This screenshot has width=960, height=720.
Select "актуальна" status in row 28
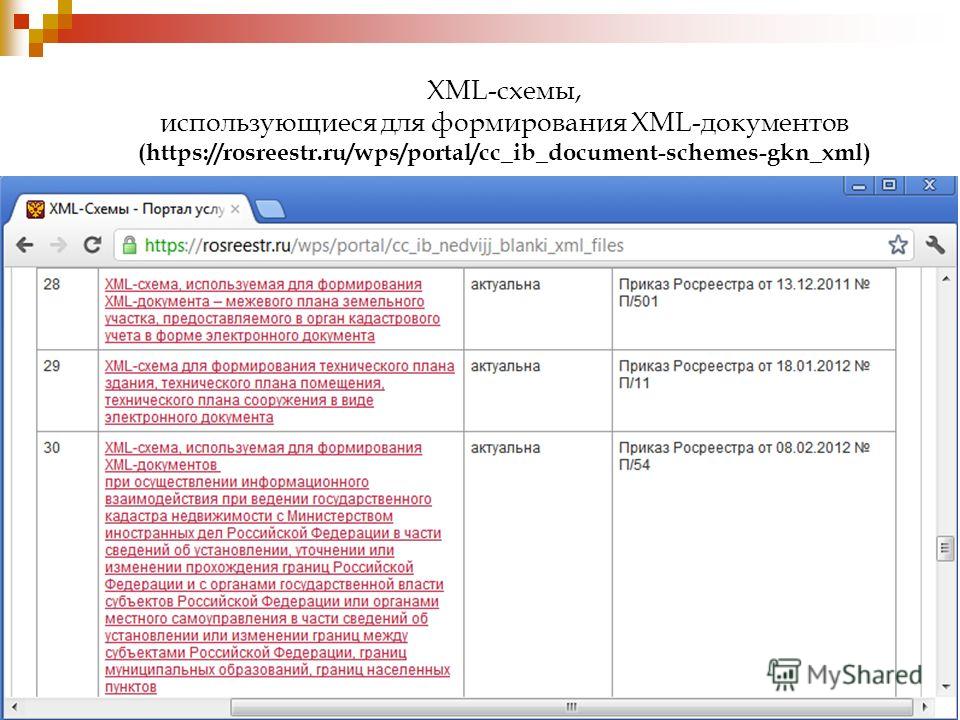click(x=505, y=284)
